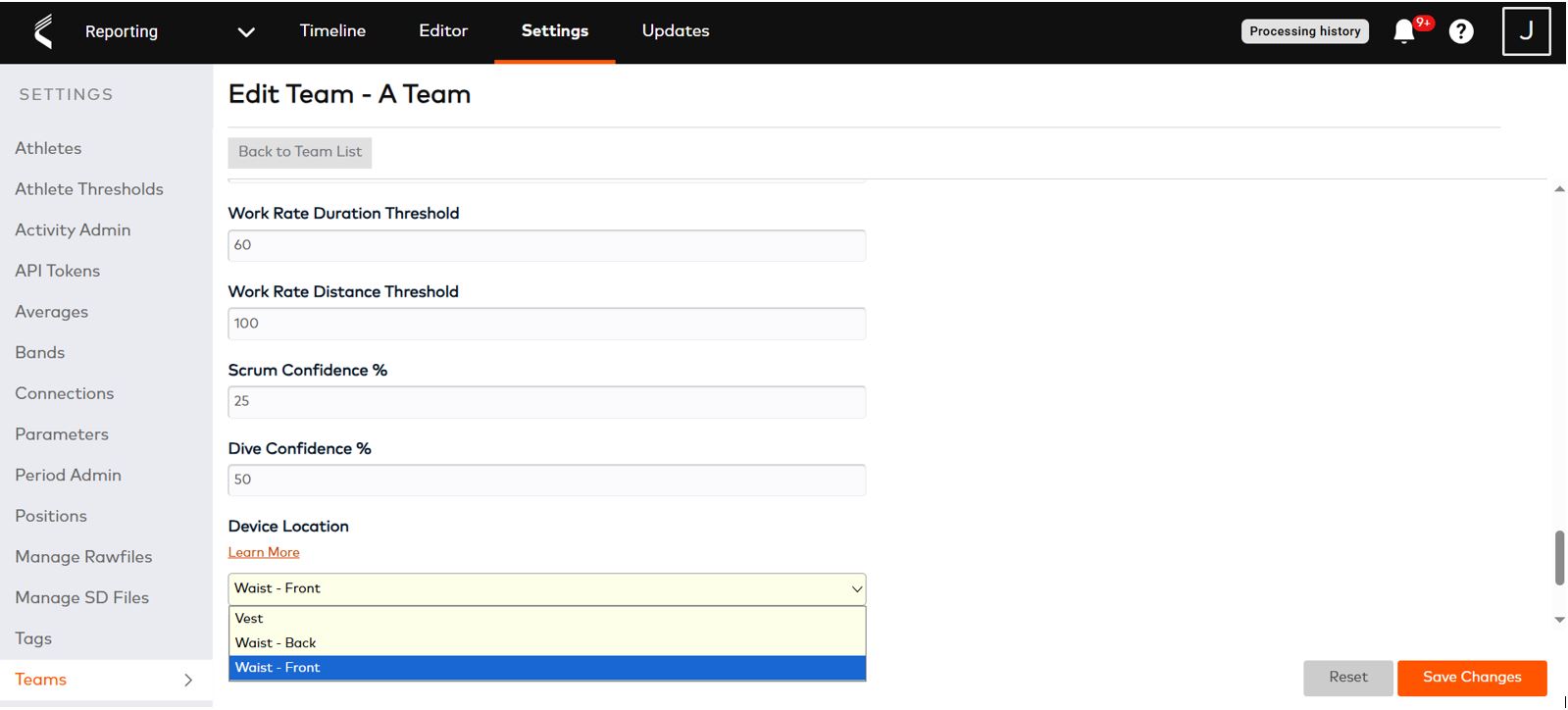Open Manage SD Files page

tap(81, 598)
